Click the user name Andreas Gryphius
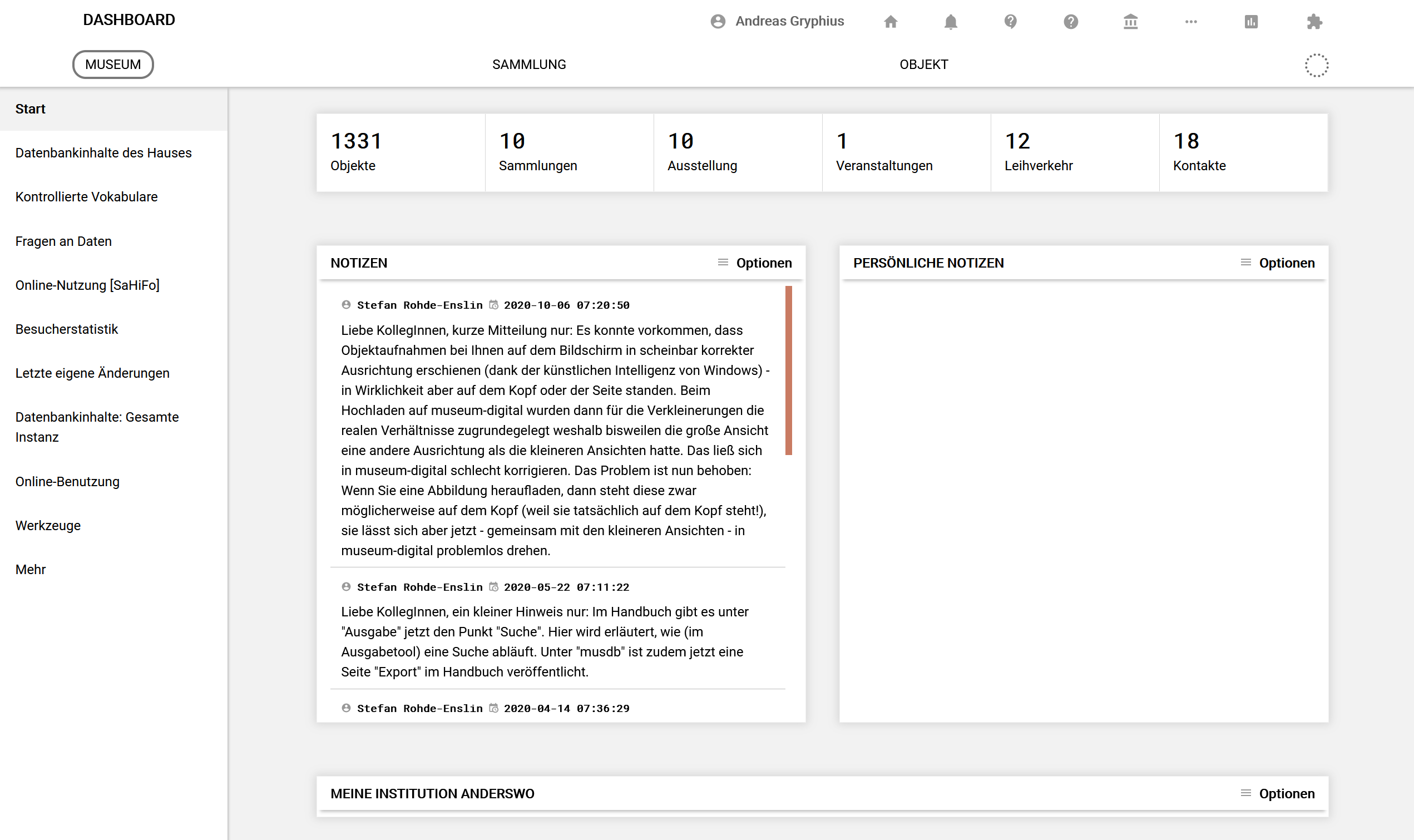Image resolution: width=1414 pixels, height=840 pixels. (789, 21)
